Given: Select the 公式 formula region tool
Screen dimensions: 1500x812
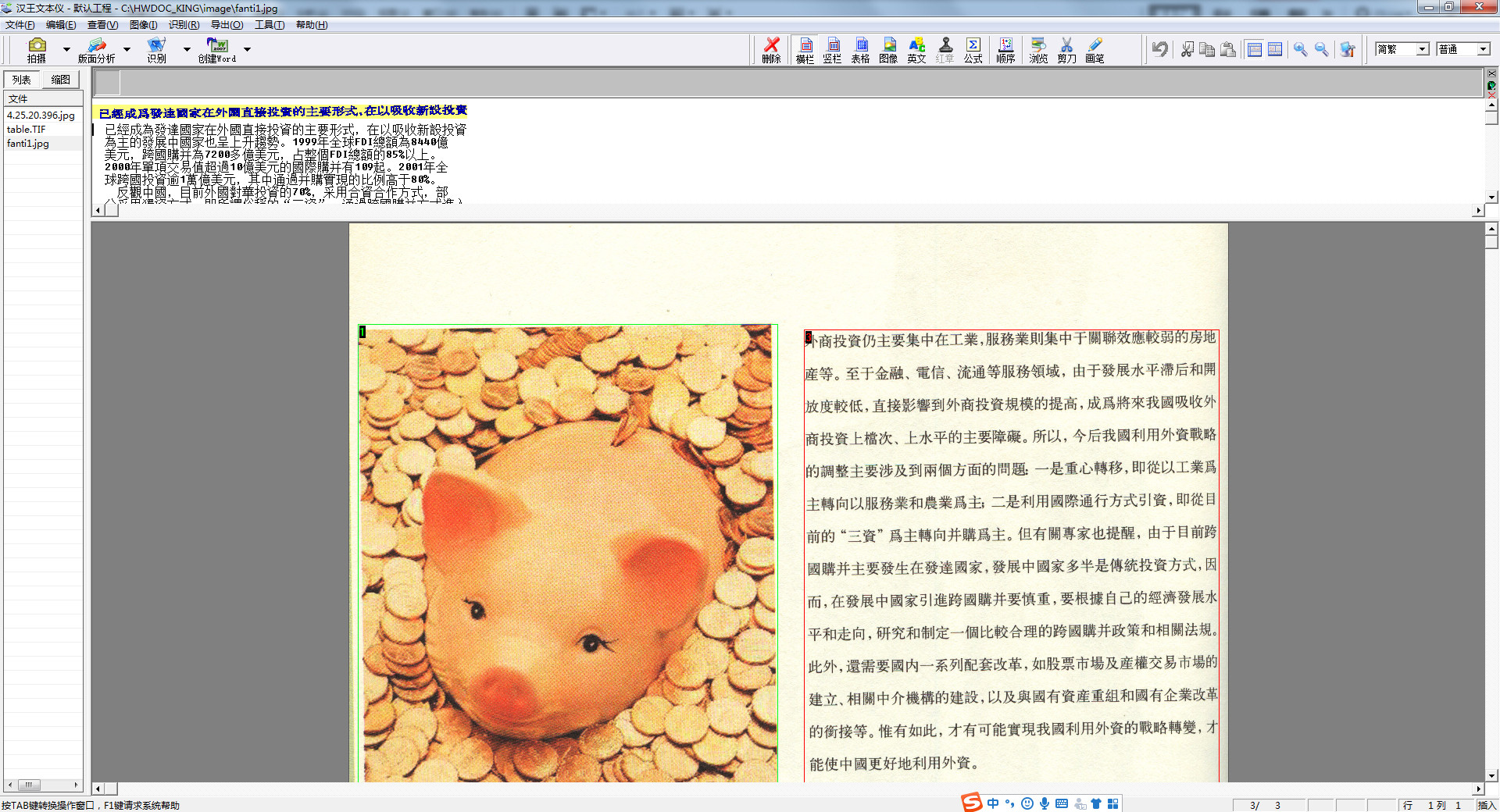Looking at the screenshot, I should coord(973,49).
